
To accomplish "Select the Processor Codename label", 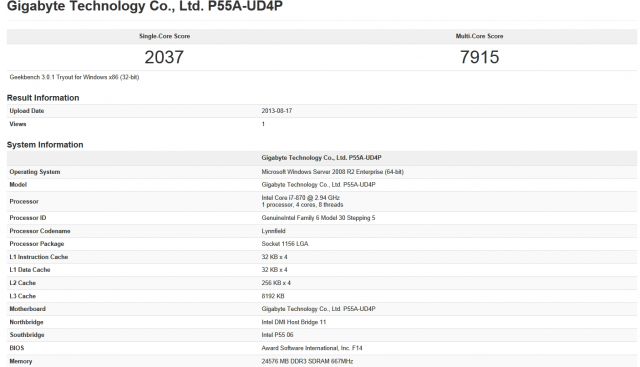I will point(40,231).
